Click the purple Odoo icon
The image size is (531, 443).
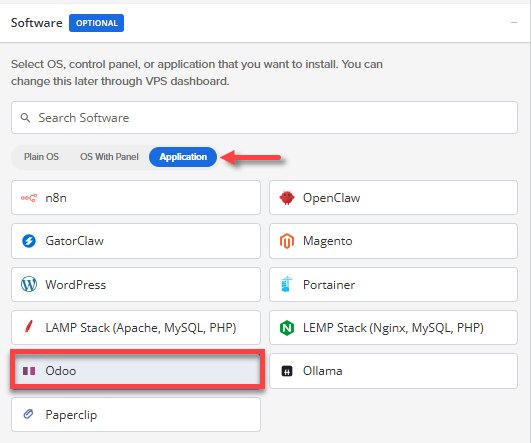click(x=29, y=371)
